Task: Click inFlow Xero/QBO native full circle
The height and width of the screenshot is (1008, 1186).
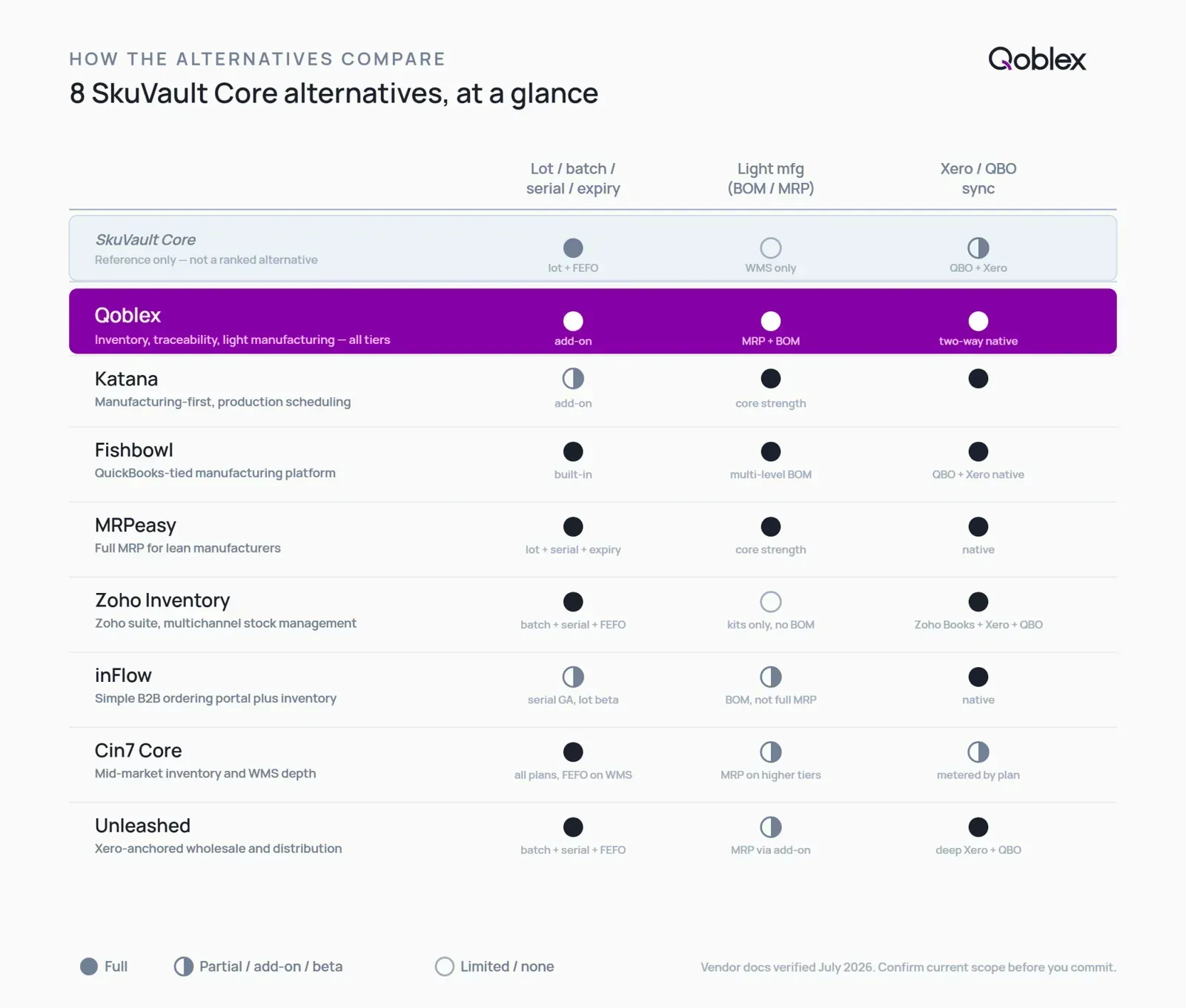Action: [x=978, y=677]
